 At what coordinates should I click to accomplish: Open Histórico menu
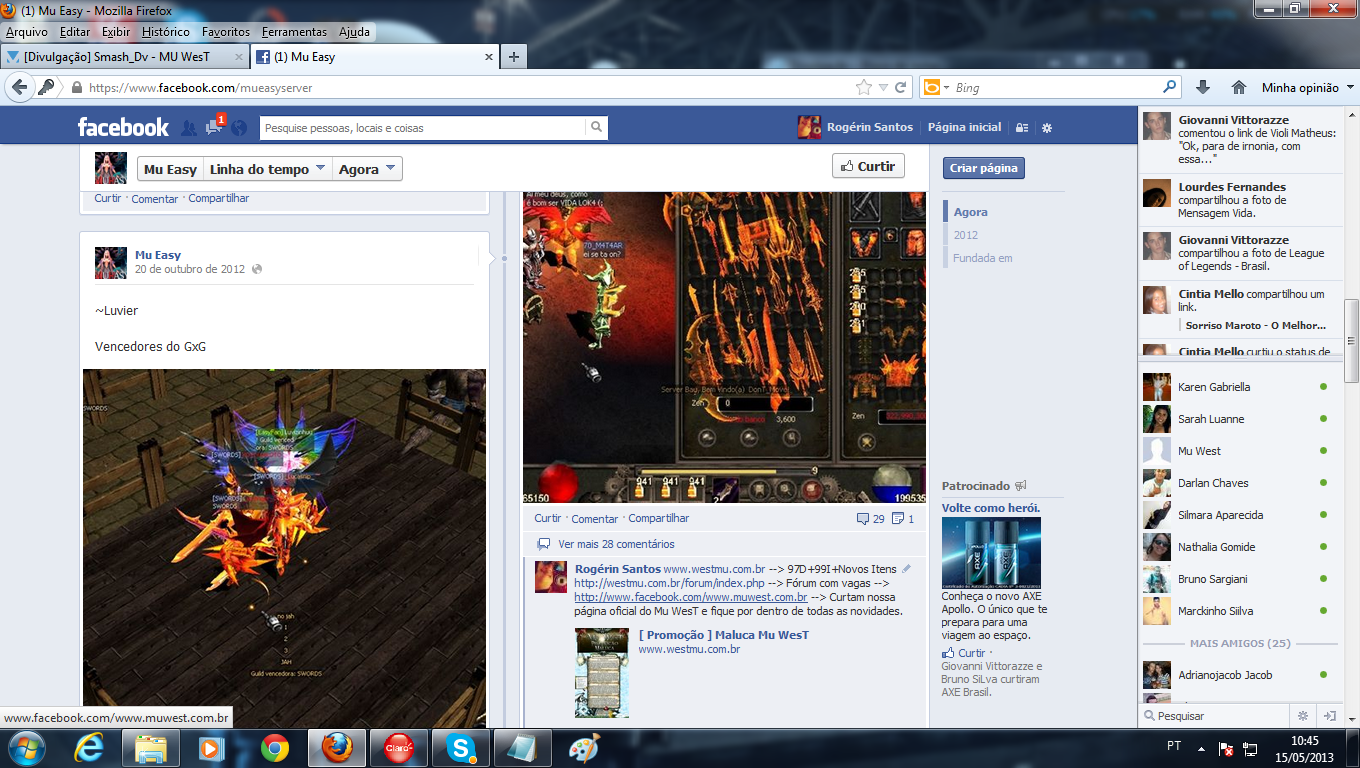[166, 32]
